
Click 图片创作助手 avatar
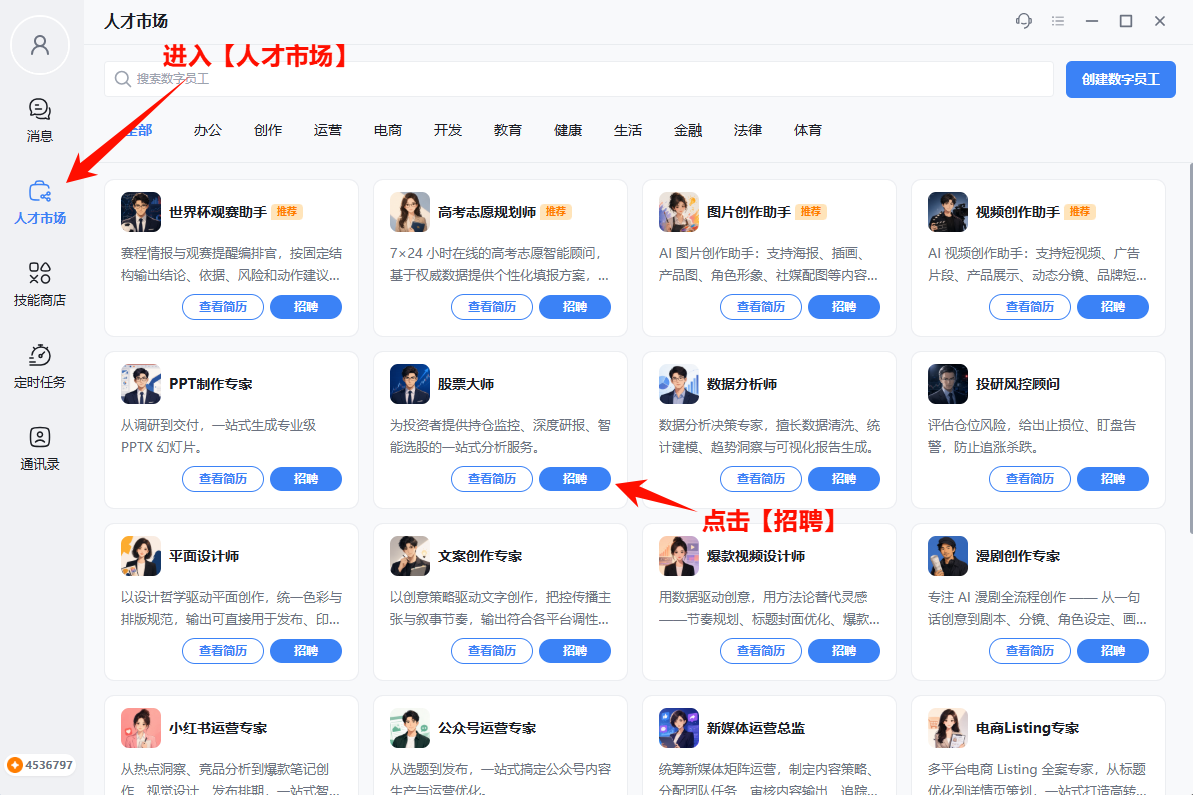click(679, 211)
